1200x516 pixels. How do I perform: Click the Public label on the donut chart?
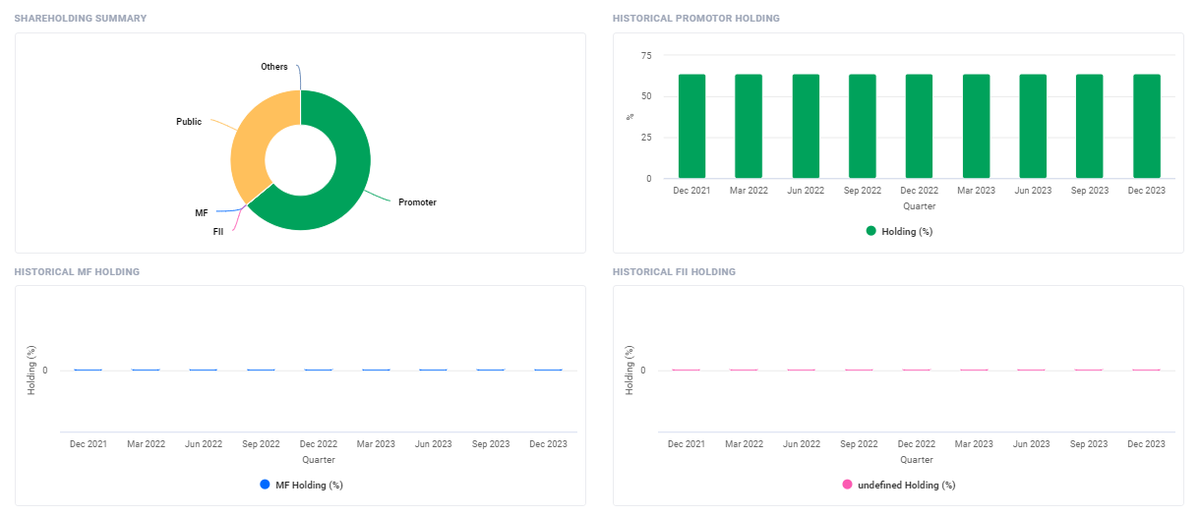[189, 122]
